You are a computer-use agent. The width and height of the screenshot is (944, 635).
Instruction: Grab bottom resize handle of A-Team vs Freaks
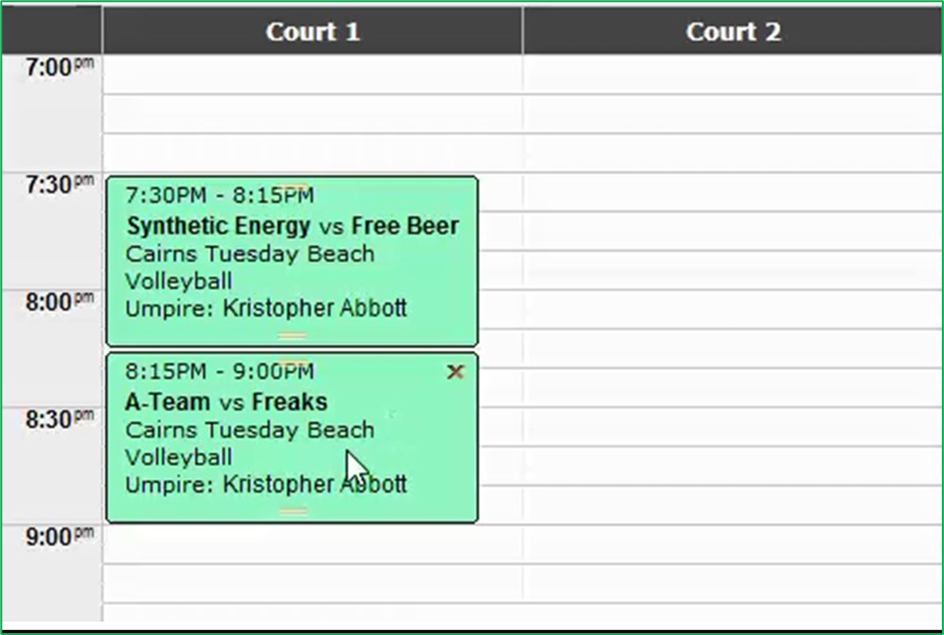(x=293, y=511)
